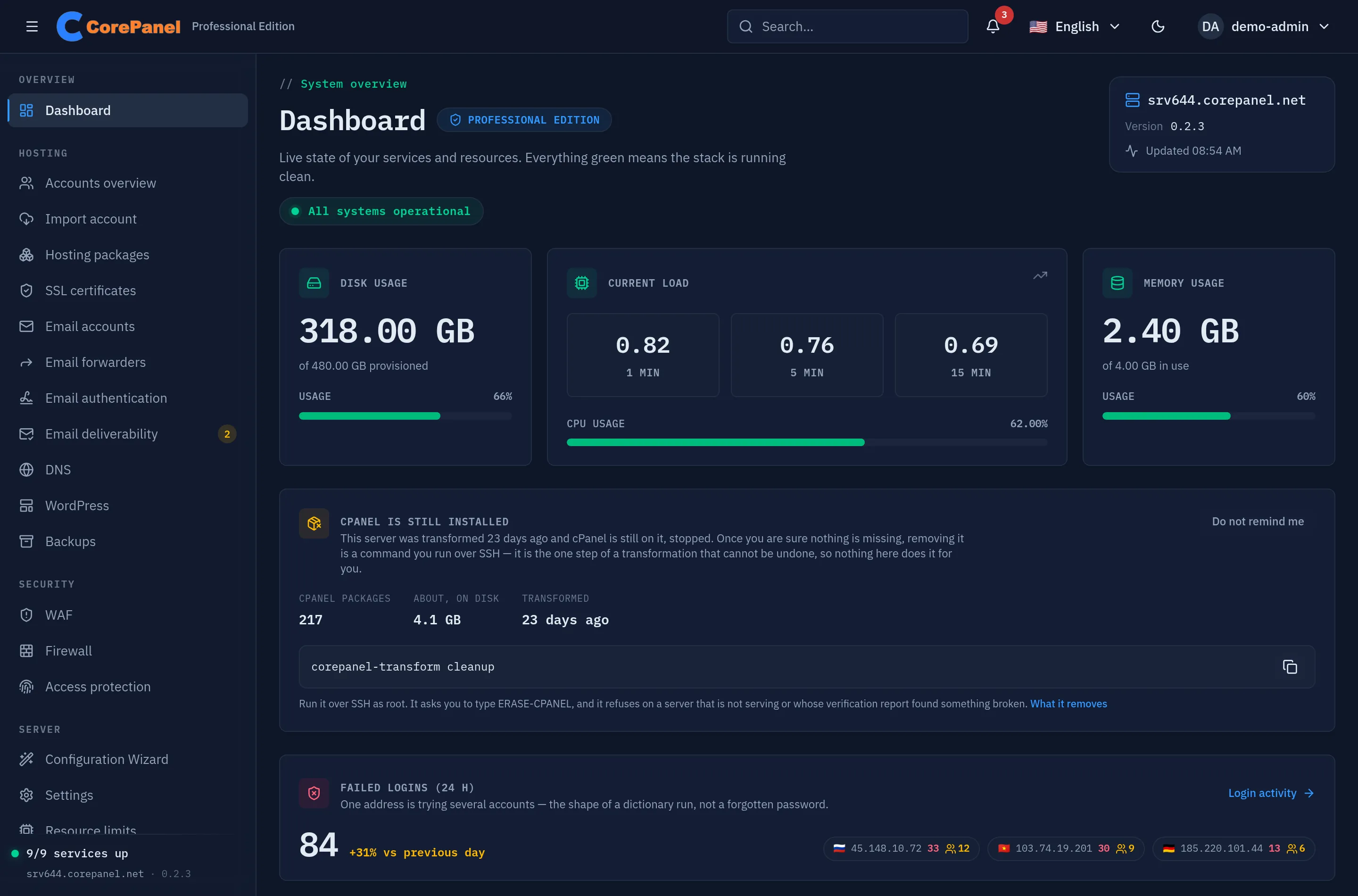Switch to dark/light theme moon icon
Viewport: 1358px width, 896px height.
click(x=1158, y=26)
